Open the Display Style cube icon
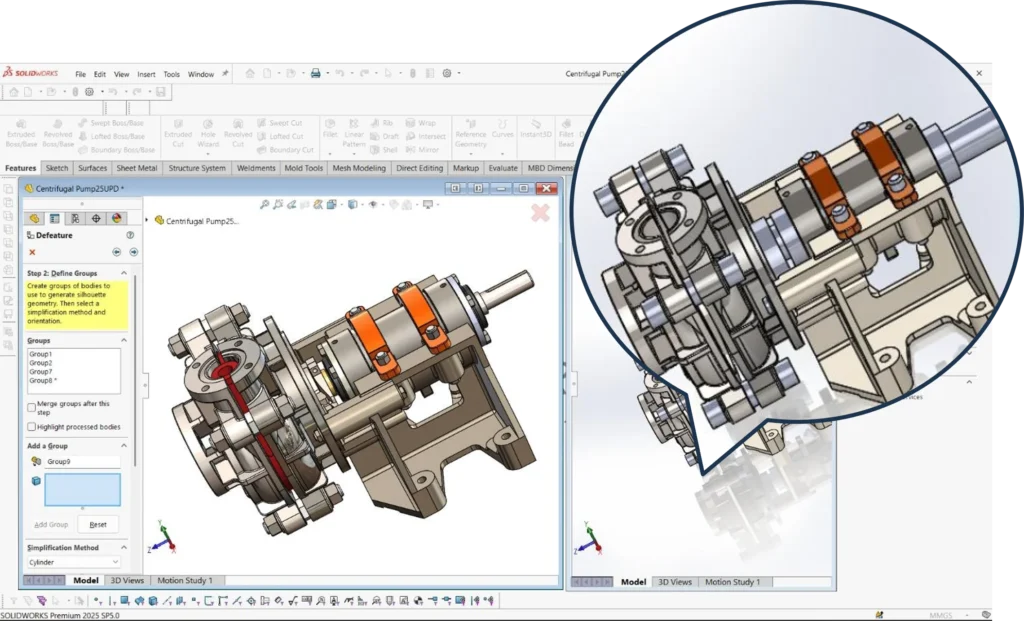Viewport: 1024px width, 621px height. pyautogui.click(x=352, y=205)
